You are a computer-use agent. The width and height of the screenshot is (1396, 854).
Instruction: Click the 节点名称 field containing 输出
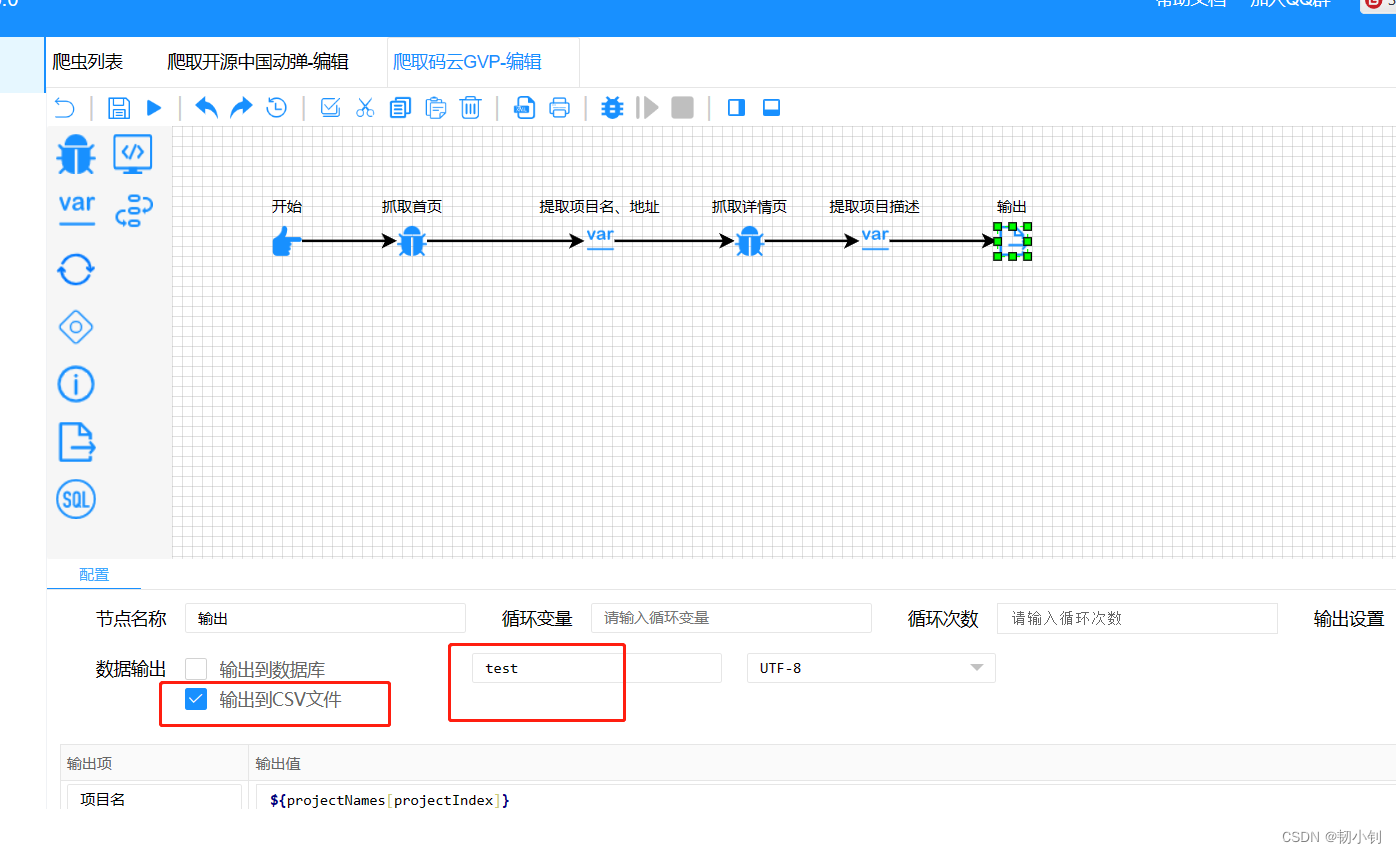click(x=325, y=618)
